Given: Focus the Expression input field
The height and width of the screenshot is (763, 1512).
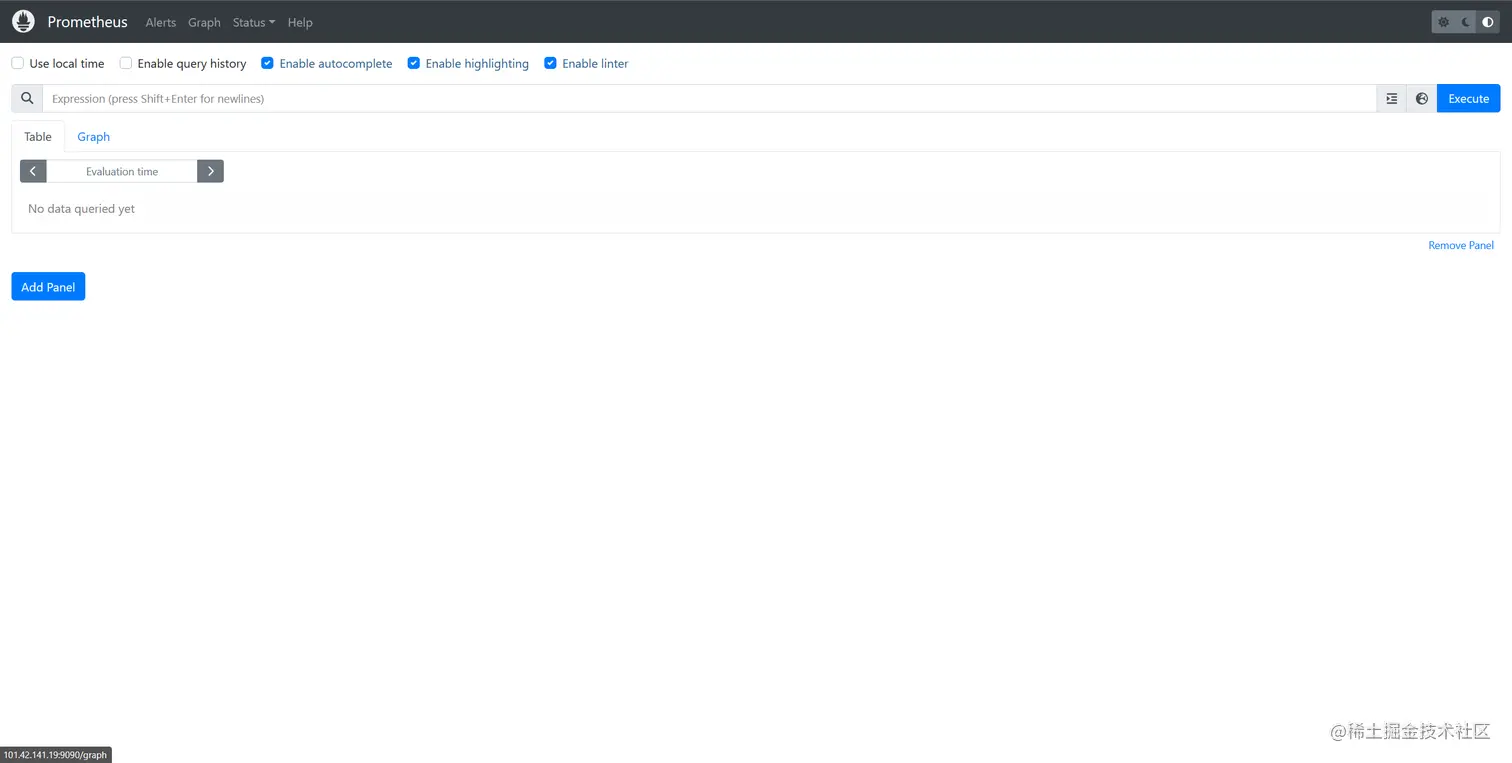Looking at the screenshot, I should coord(709,98).
